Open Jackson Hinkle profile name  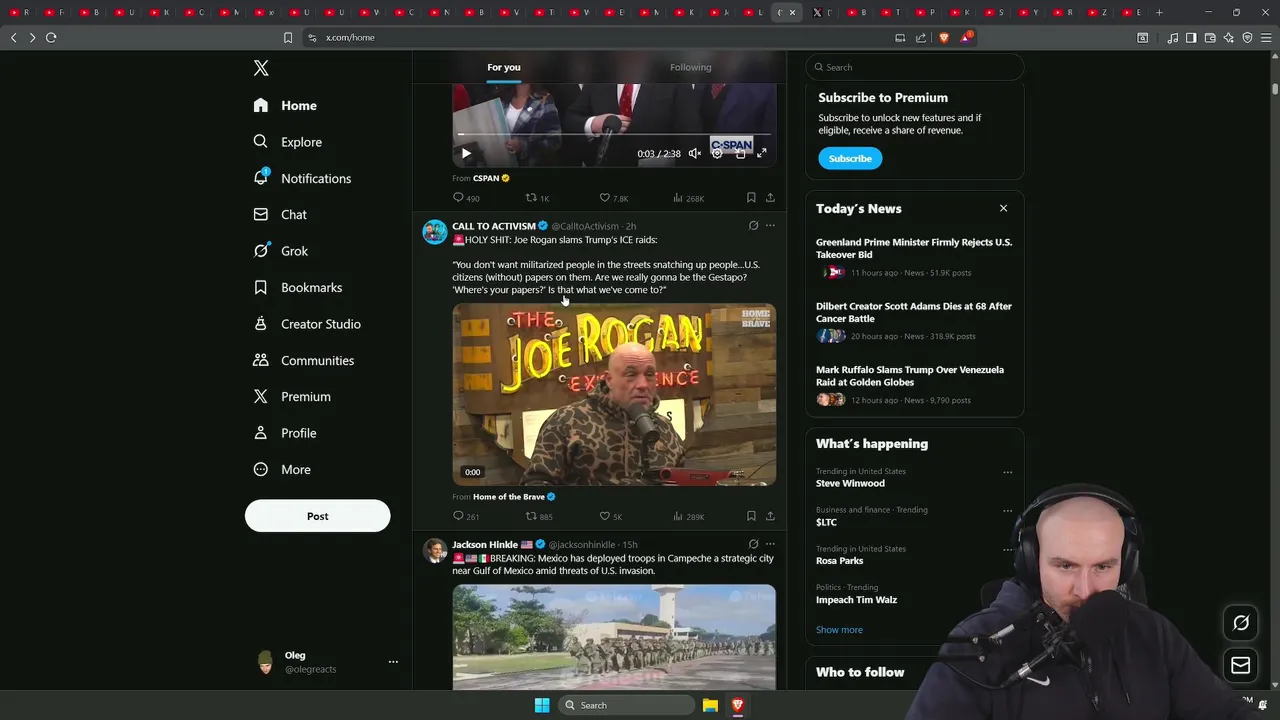coord(484,545)
